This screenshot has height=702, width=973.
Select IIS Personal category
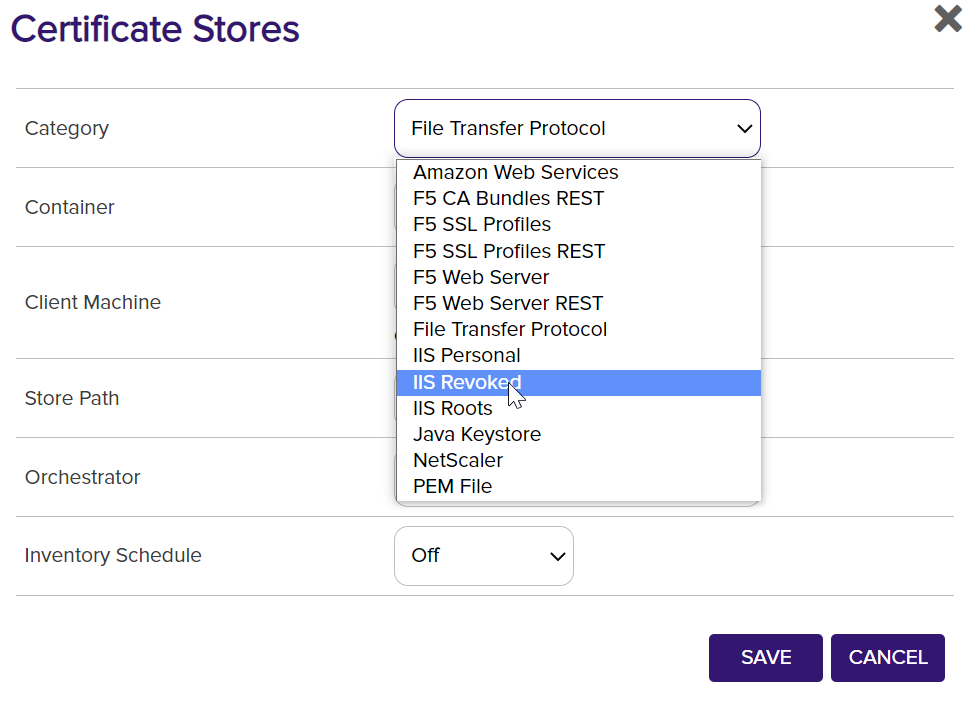pos(466,355)
